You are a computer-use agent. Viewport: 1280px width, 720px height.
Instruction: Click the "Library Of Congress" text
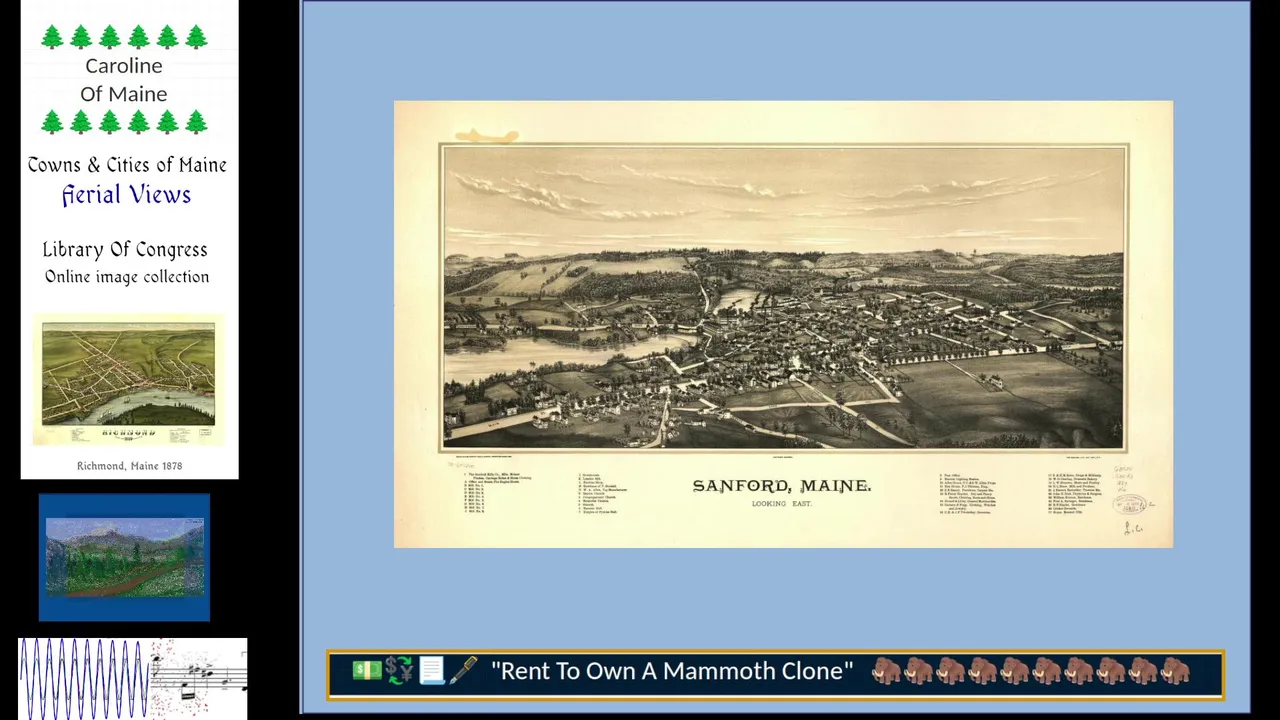(125, 250)
